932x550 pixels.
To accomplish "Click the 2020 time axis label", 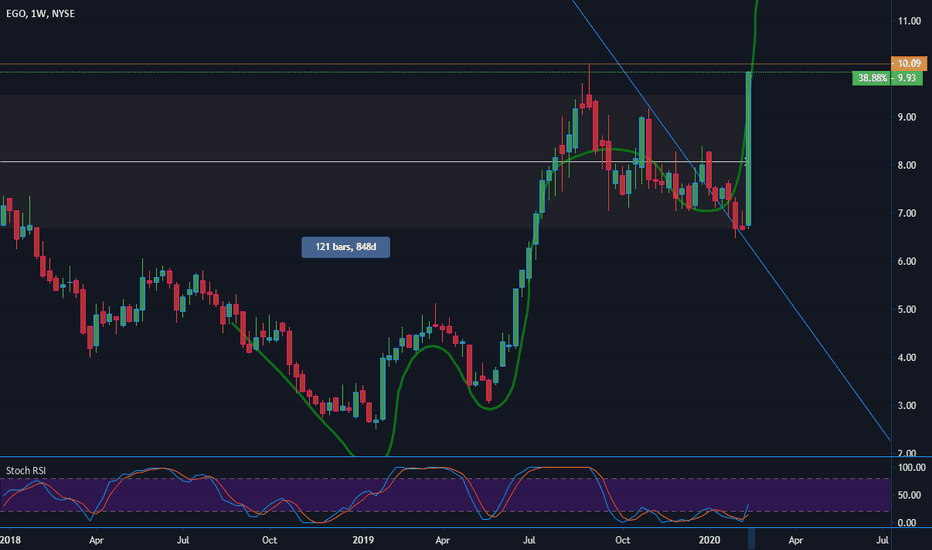I will pyautogui.click(x=709, y=540).
